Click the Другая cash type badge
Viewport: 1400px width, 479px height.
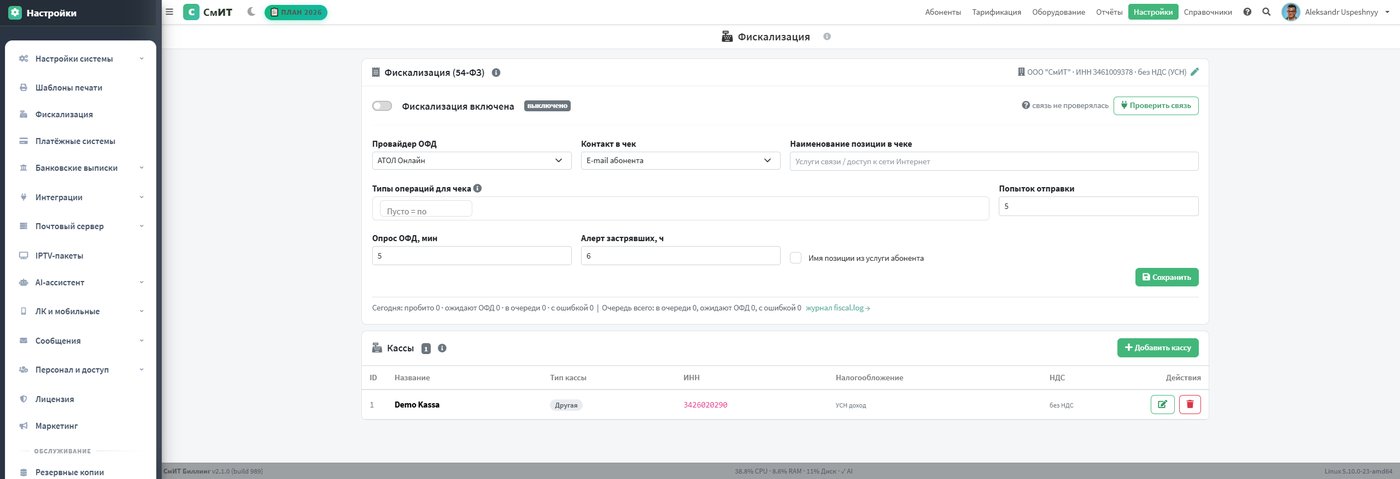point(566,405)
